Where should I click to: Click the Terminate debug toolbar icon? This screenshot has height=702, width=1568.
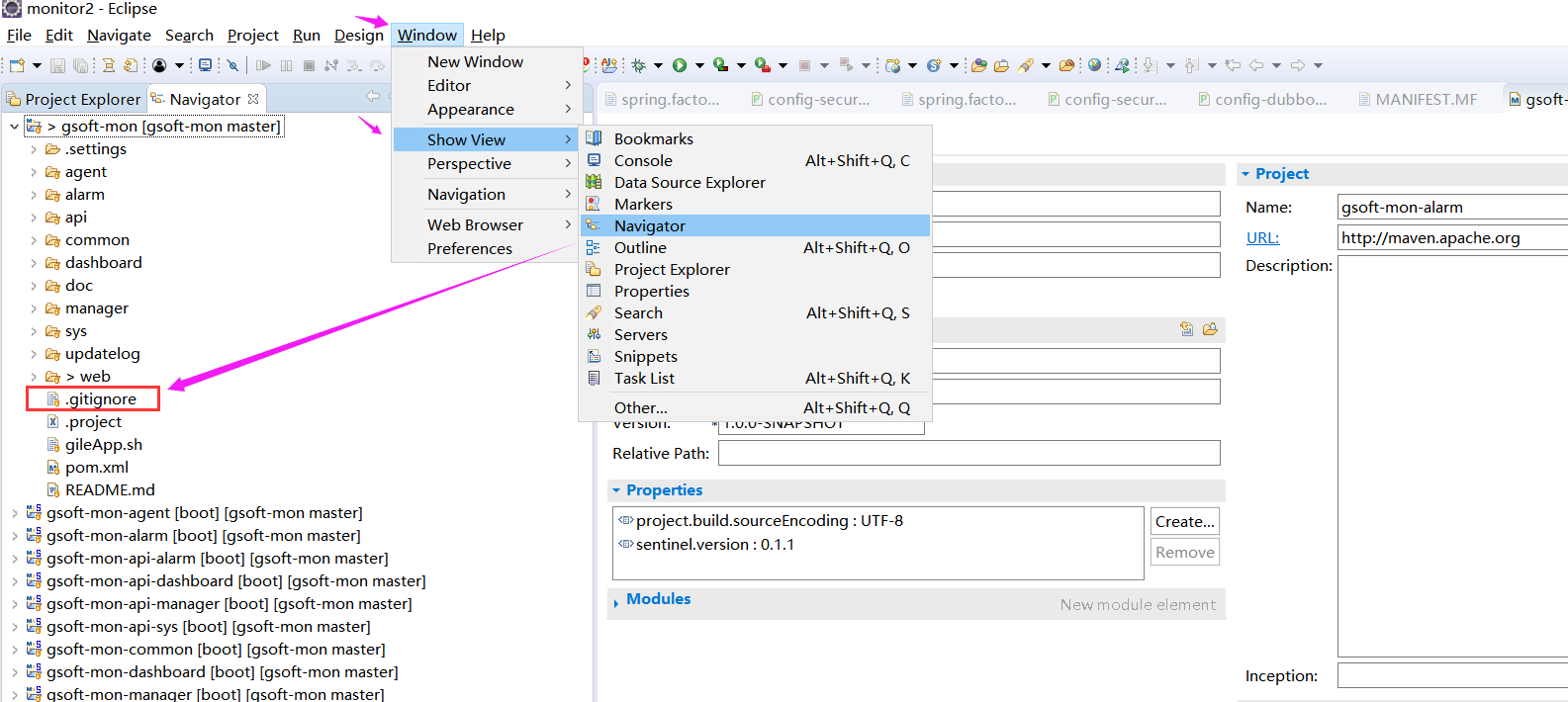309,65
